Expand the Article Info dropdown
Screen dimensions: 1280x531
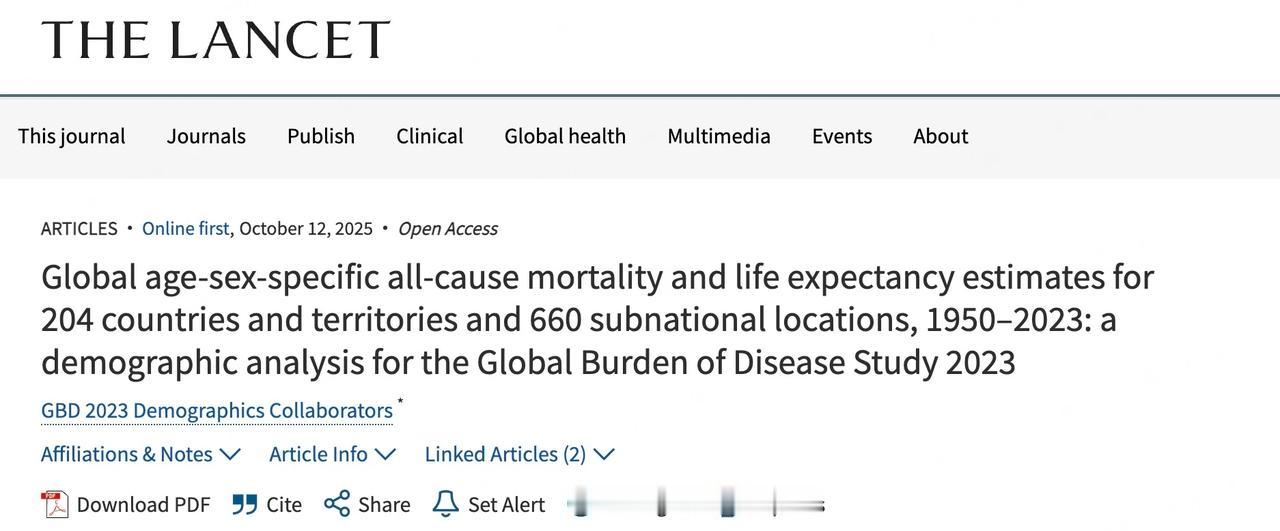tap(332, 454)
